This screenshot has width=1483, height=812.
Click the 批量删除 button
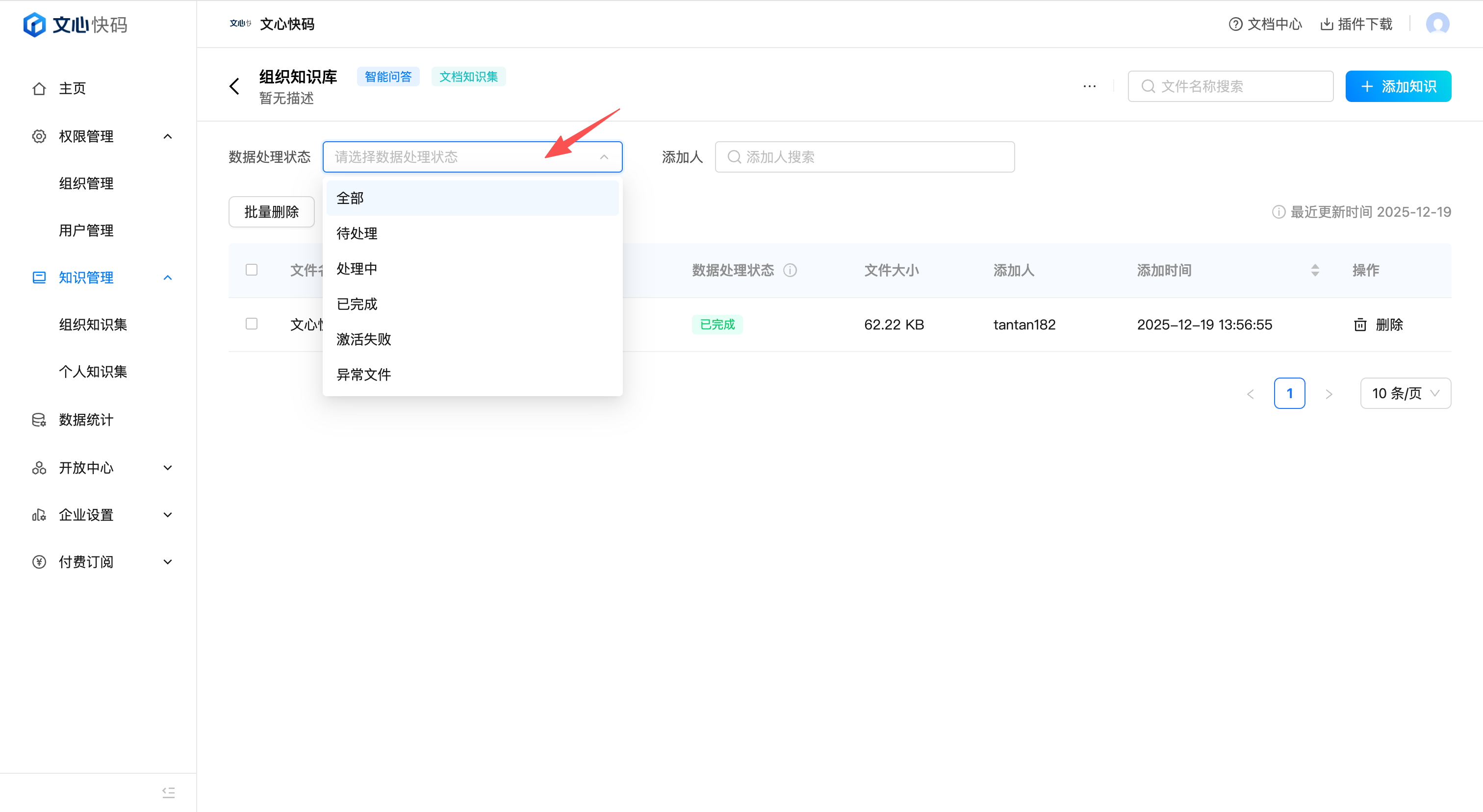click(x=271, y=212)
